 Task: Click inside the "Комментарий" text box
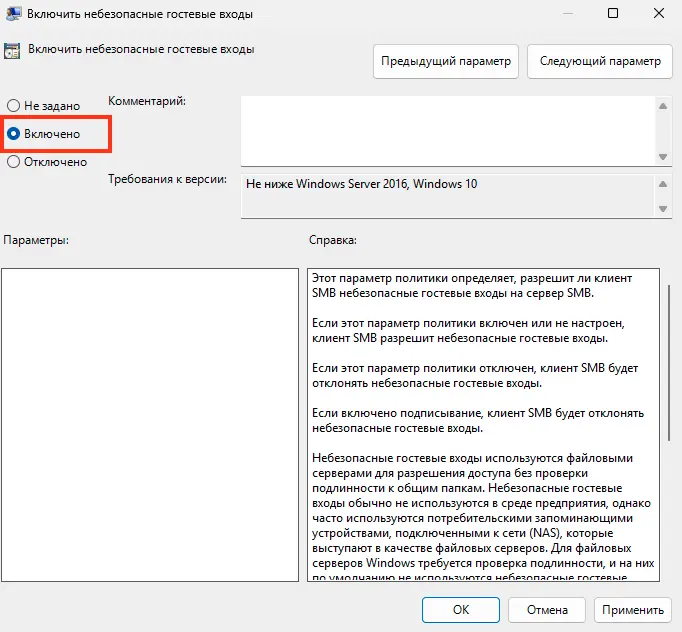click(448, 130)
